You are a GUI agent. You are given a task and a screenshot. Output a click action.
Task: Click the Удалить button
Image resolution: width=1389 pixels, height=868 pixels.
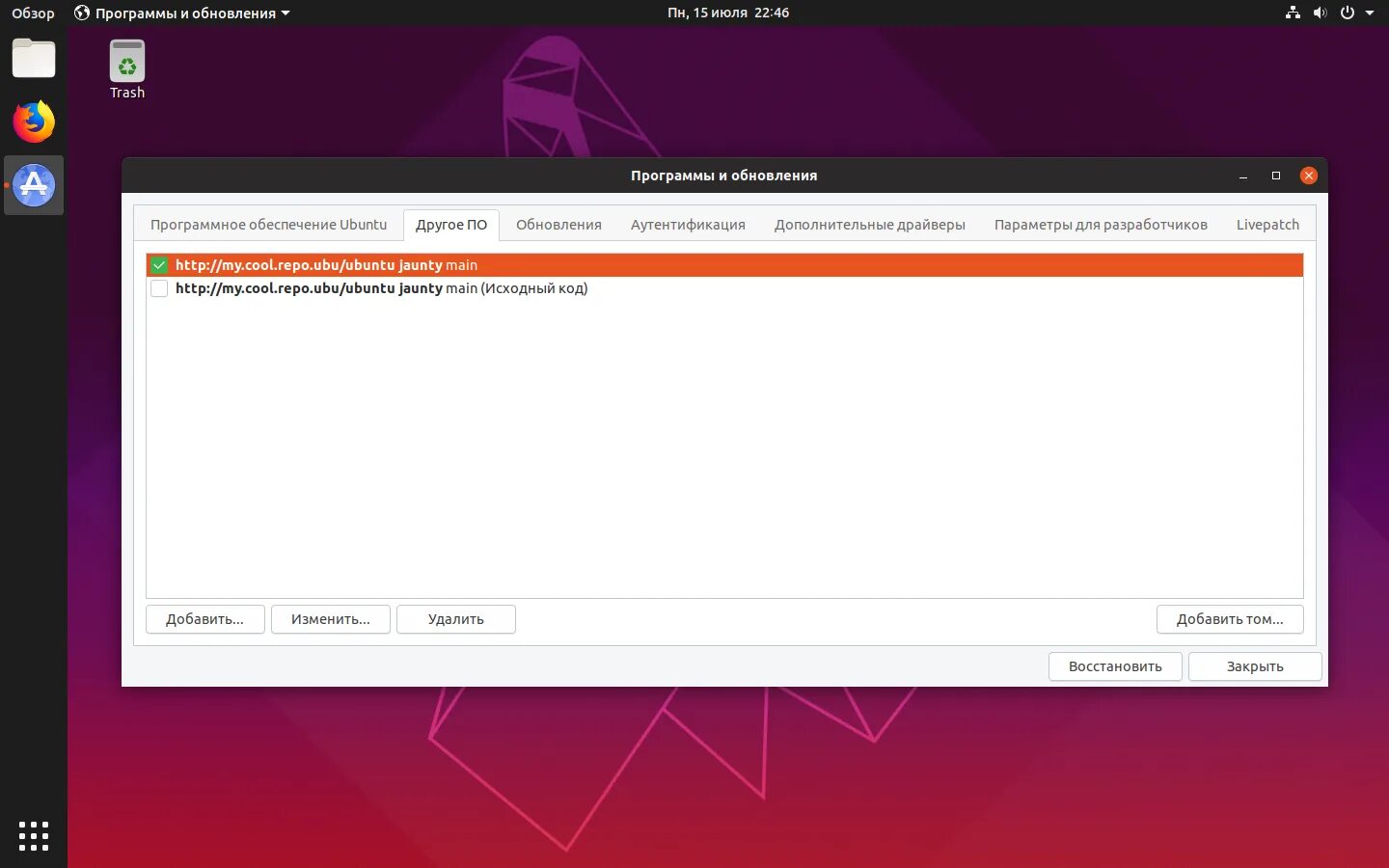(456, 619)
